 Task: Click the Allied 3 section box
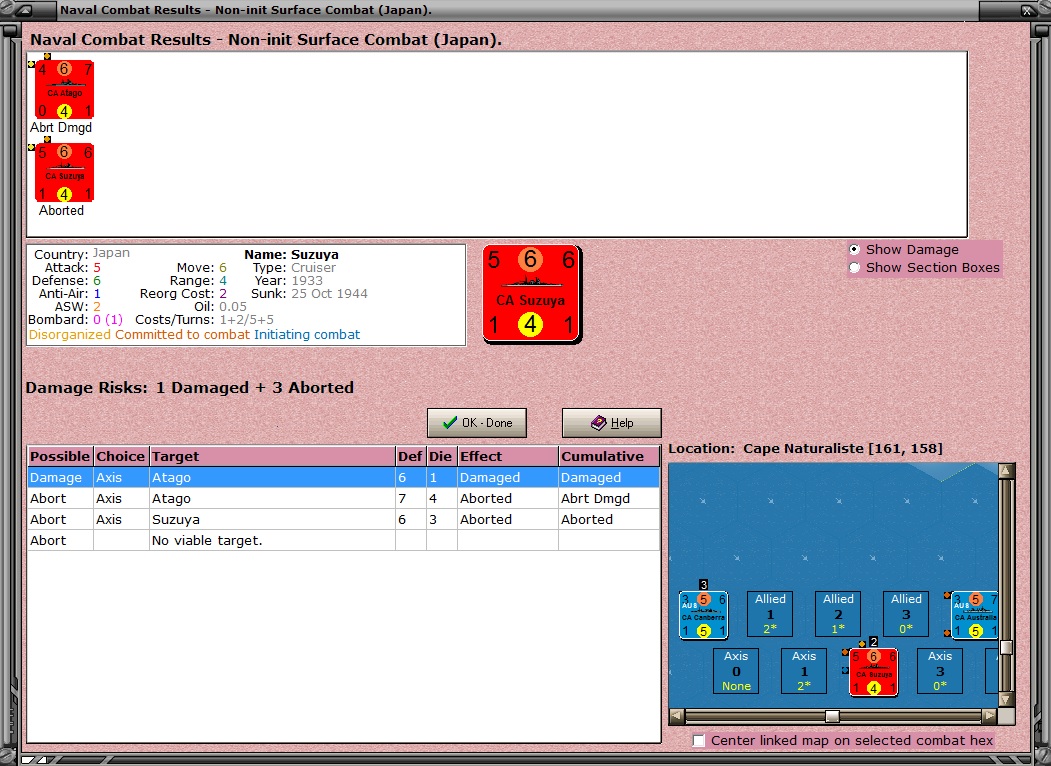tap(906, 613)
